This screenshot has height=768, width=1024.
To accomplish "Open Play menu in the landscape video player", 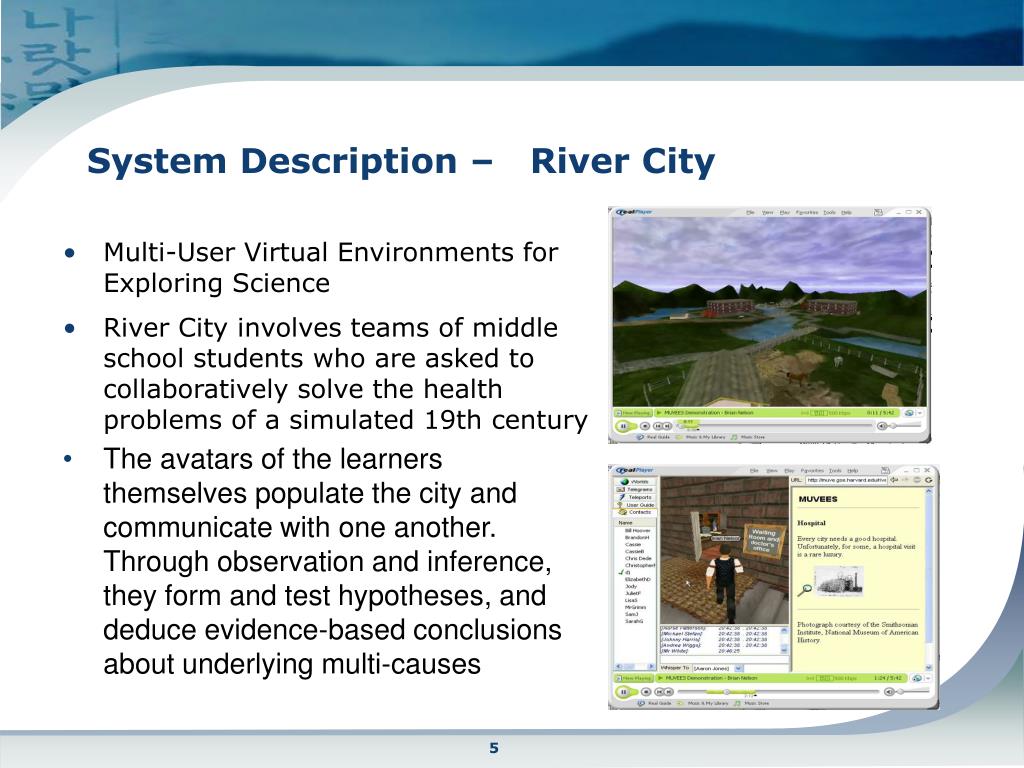I will pos(785,212).
